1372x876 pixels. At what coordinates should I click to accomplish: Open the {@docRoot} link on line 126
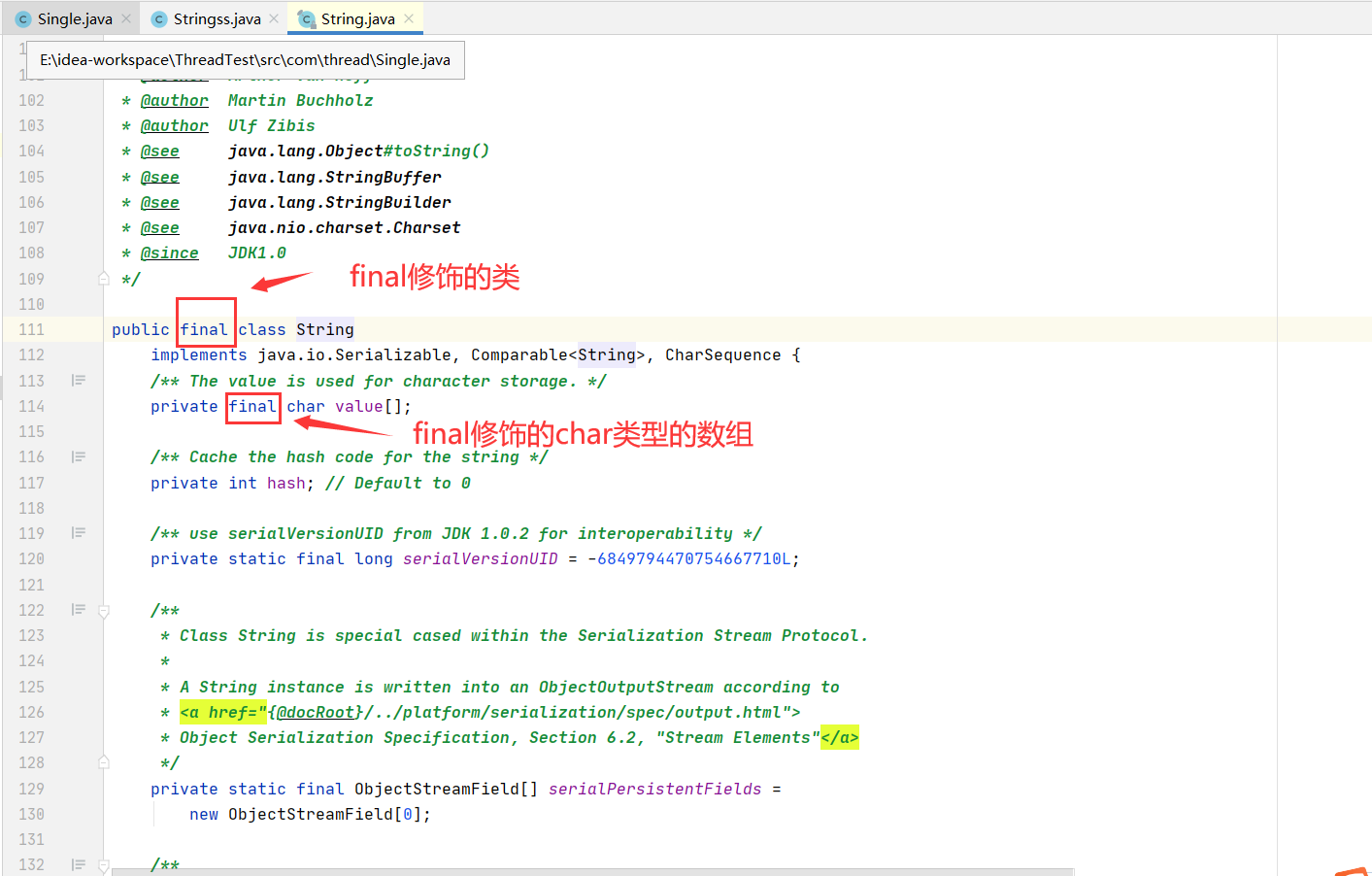pos(316,712)
